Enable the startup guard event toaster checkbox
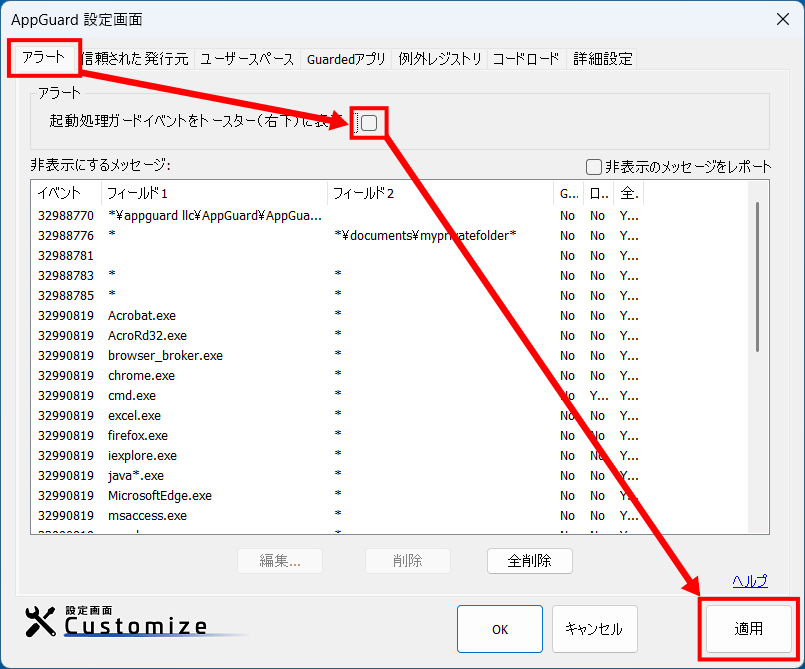The image size is (805, 669). [x=369, y=122]
